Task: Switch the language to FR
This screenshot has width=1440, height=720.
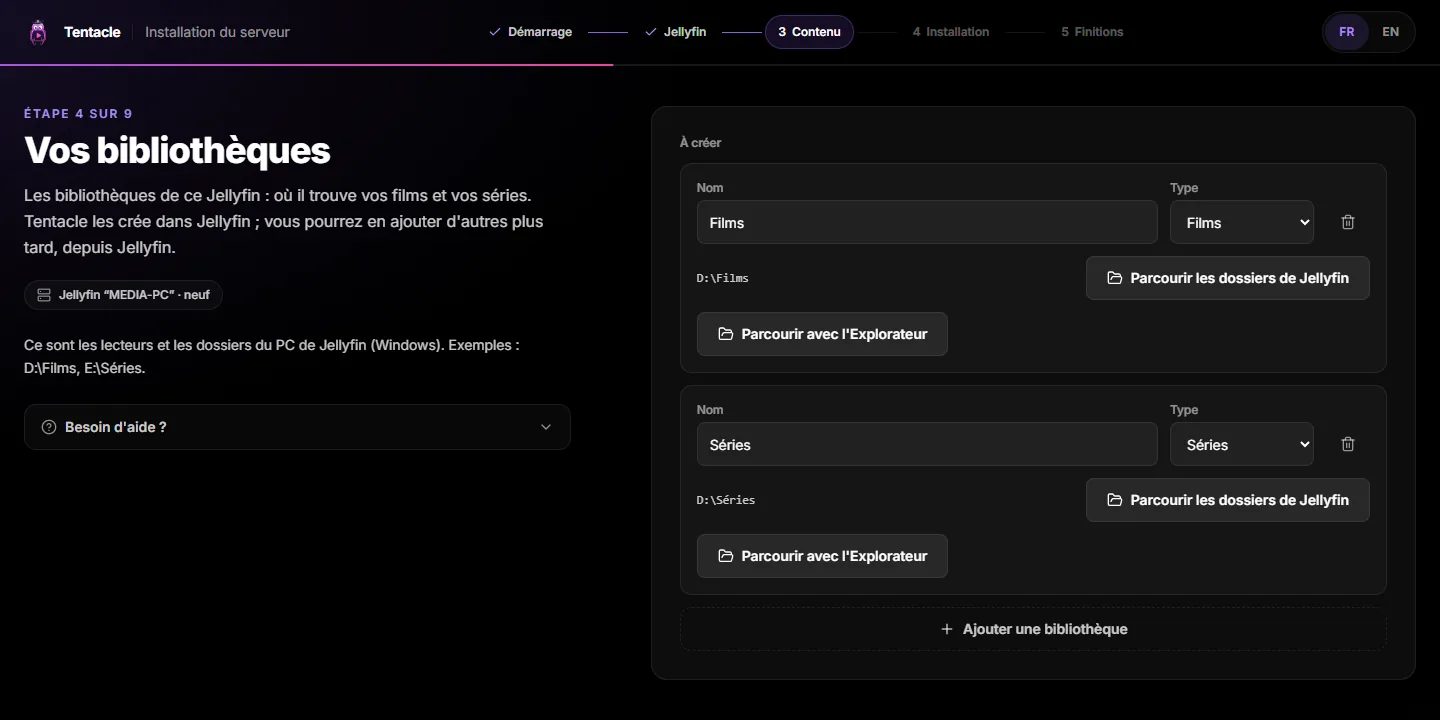Action: (1347, 32)
